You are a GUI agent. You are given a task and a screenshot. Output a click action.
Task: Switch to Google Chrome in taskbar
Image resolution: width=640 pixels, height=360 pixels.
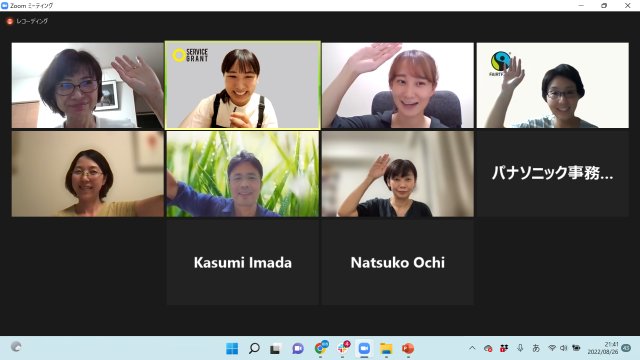pos(320,348)
